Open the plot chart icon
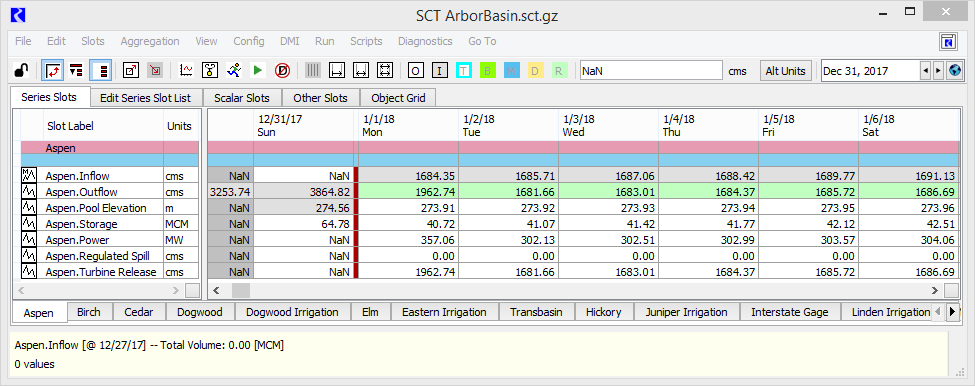This screenshot has height=386, width=975. 186,71
